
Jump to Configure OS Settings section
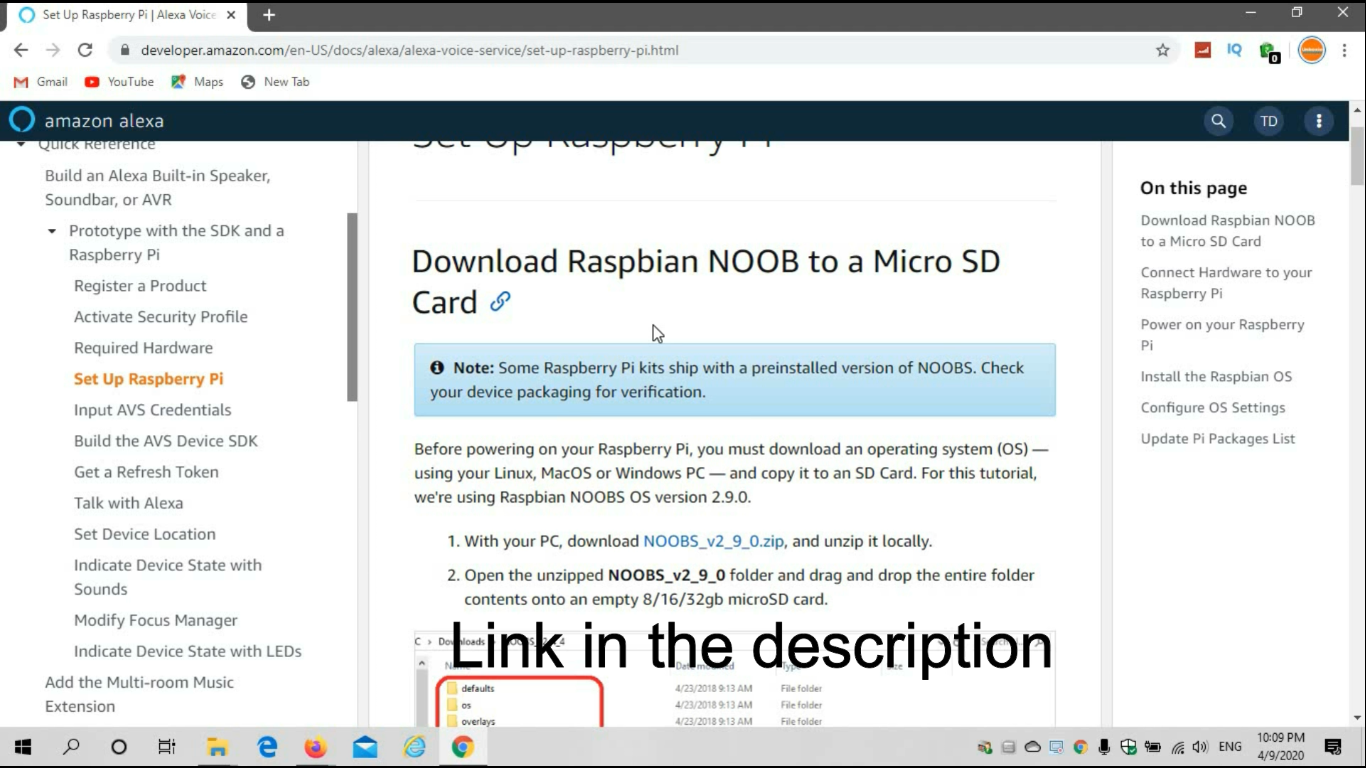[x=1213, y=408]
